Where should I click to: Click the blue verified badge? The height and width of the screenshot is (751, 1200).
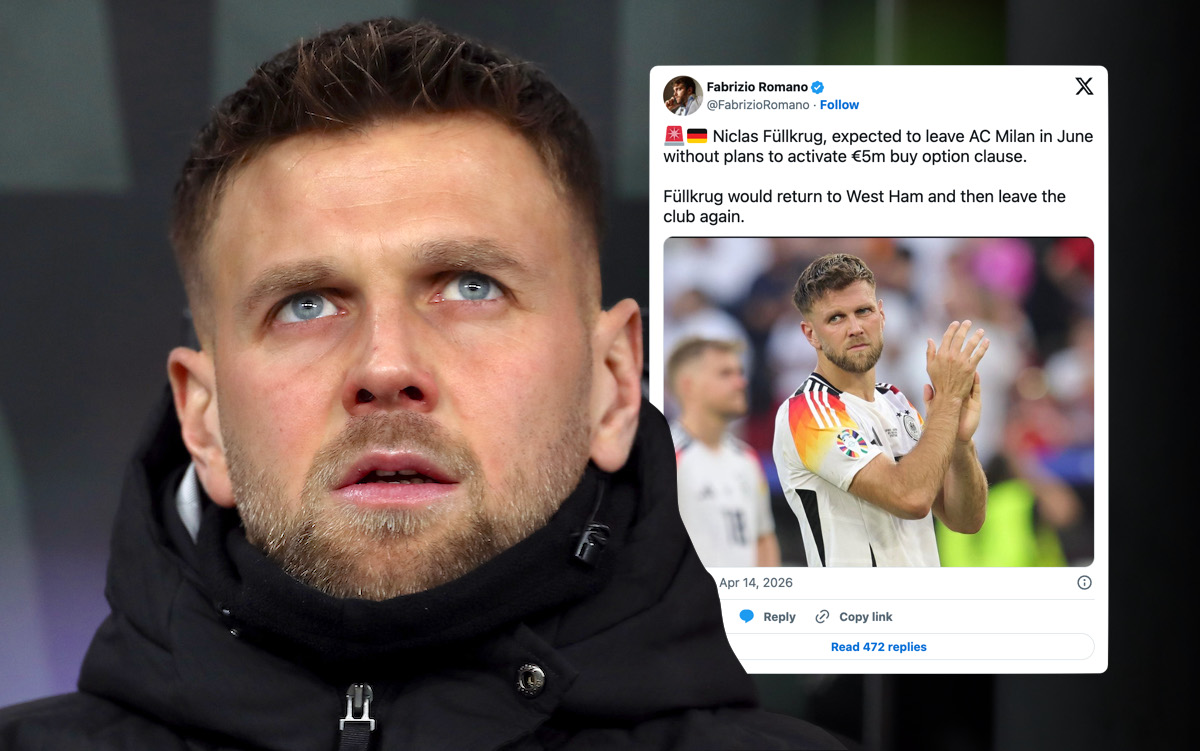pyautogui.click(x=817, y=87)
